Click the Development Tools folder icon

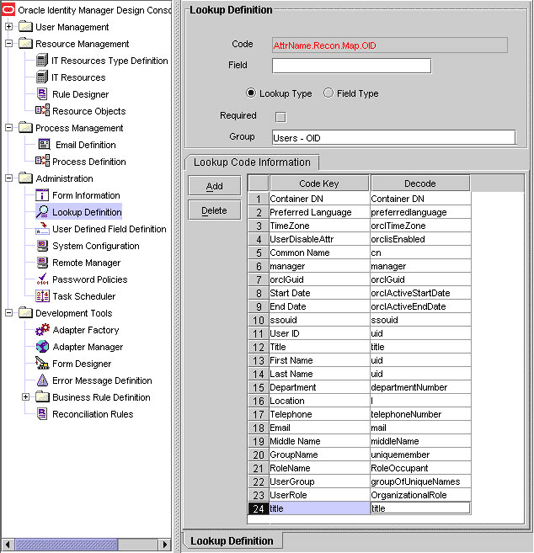point(26,313)
